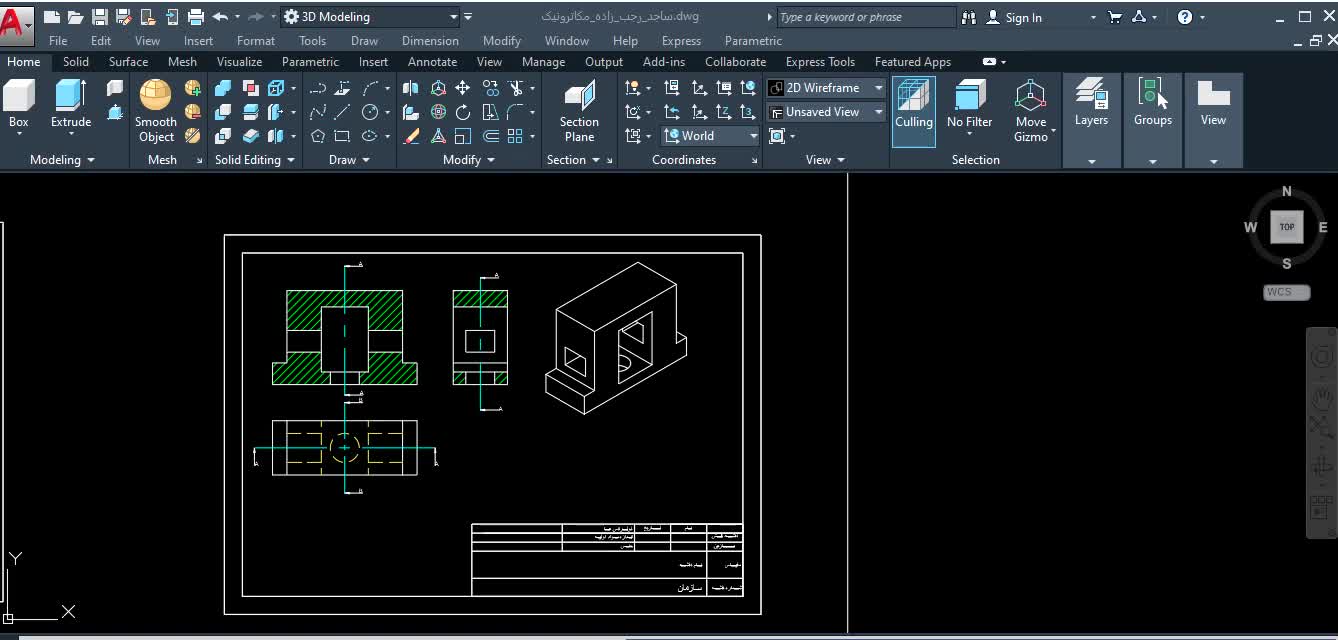Open the Mesh panel dialog launcher arrow

[x=199, y=160]
